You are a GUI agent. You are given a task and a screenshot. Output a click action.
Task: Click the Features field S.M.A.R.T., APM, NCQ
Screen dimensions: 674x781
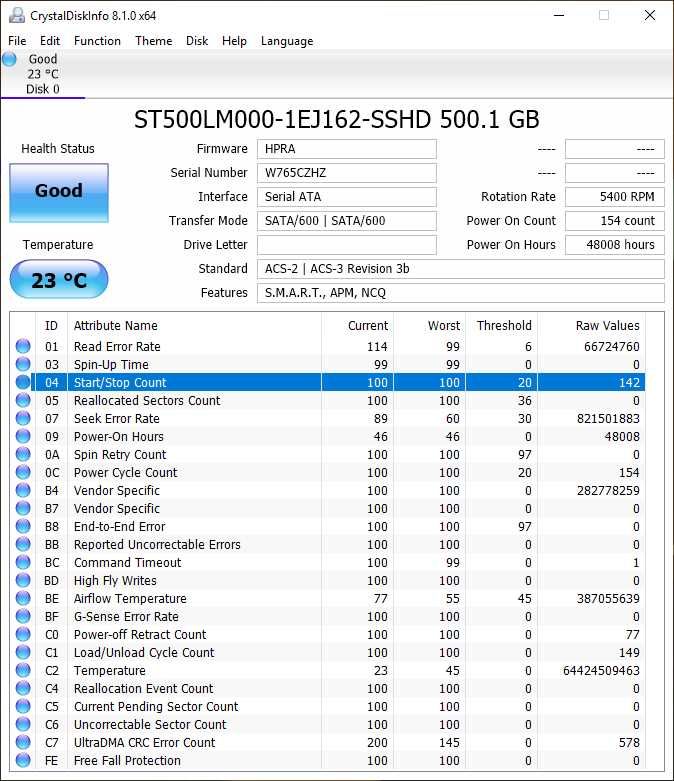[461, 292]
